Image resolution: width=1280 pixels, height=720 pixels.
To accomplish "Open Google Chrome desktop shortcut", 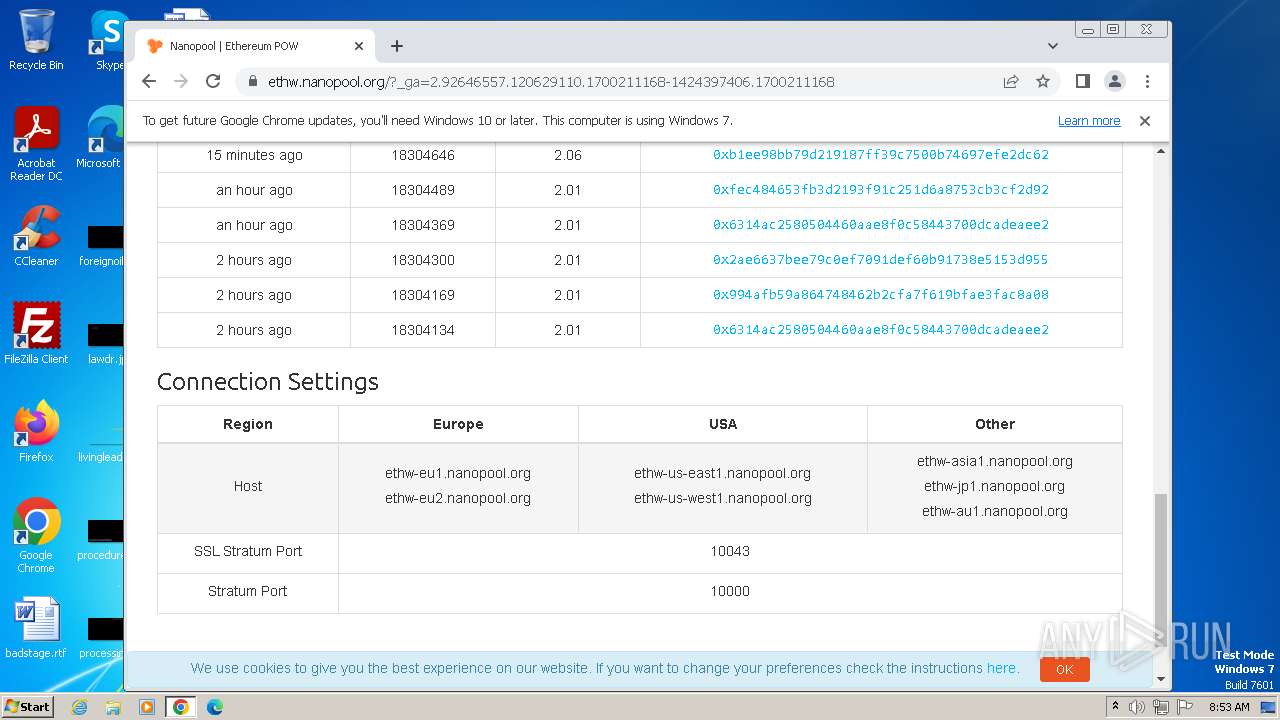I will [x=36, y=535].
